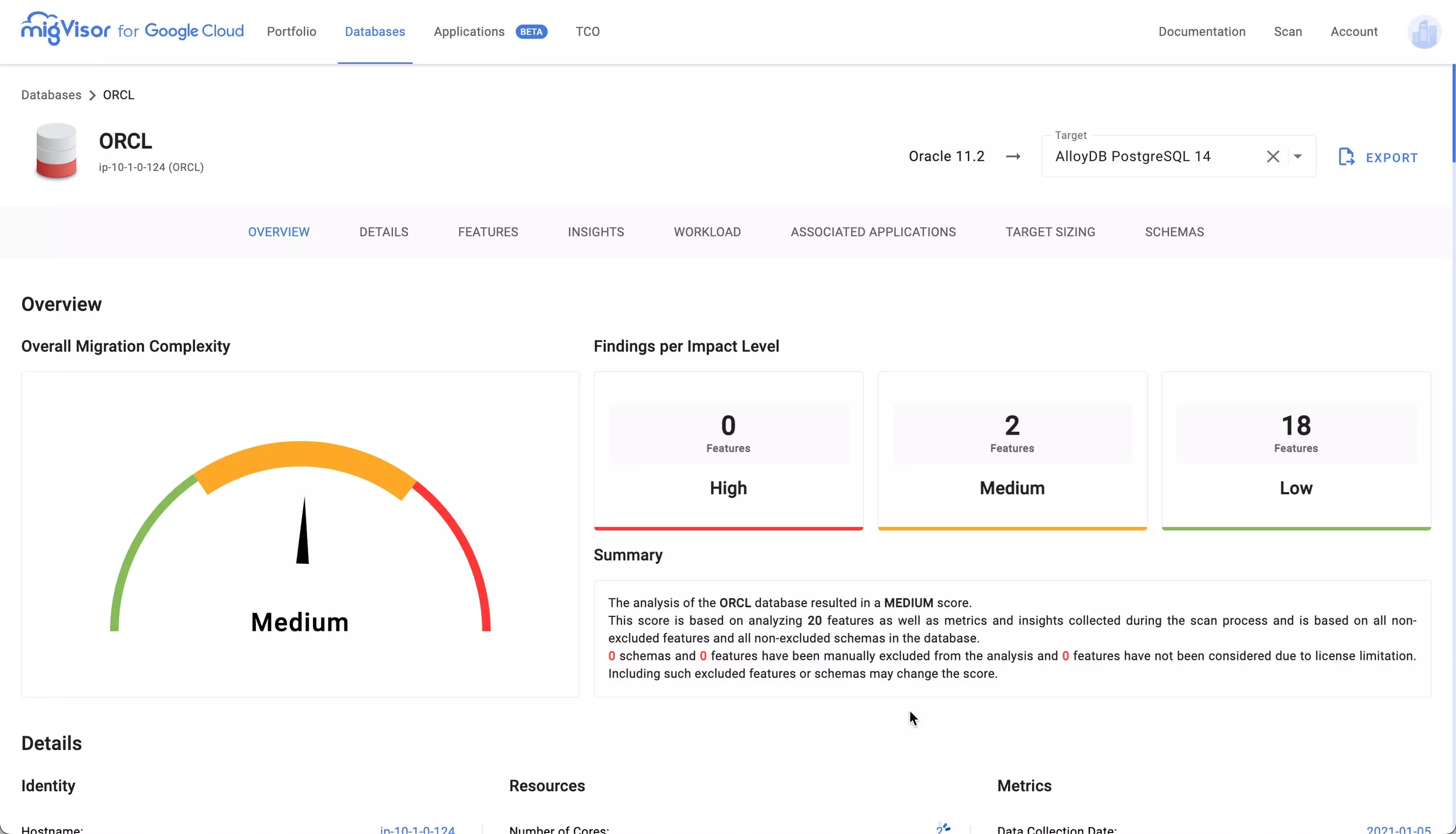The height and width of the screenshot is (834, 1456).
Task: Click the Findings per Impact Level heading
Action: pyautogui.click(x=686, y=346)
